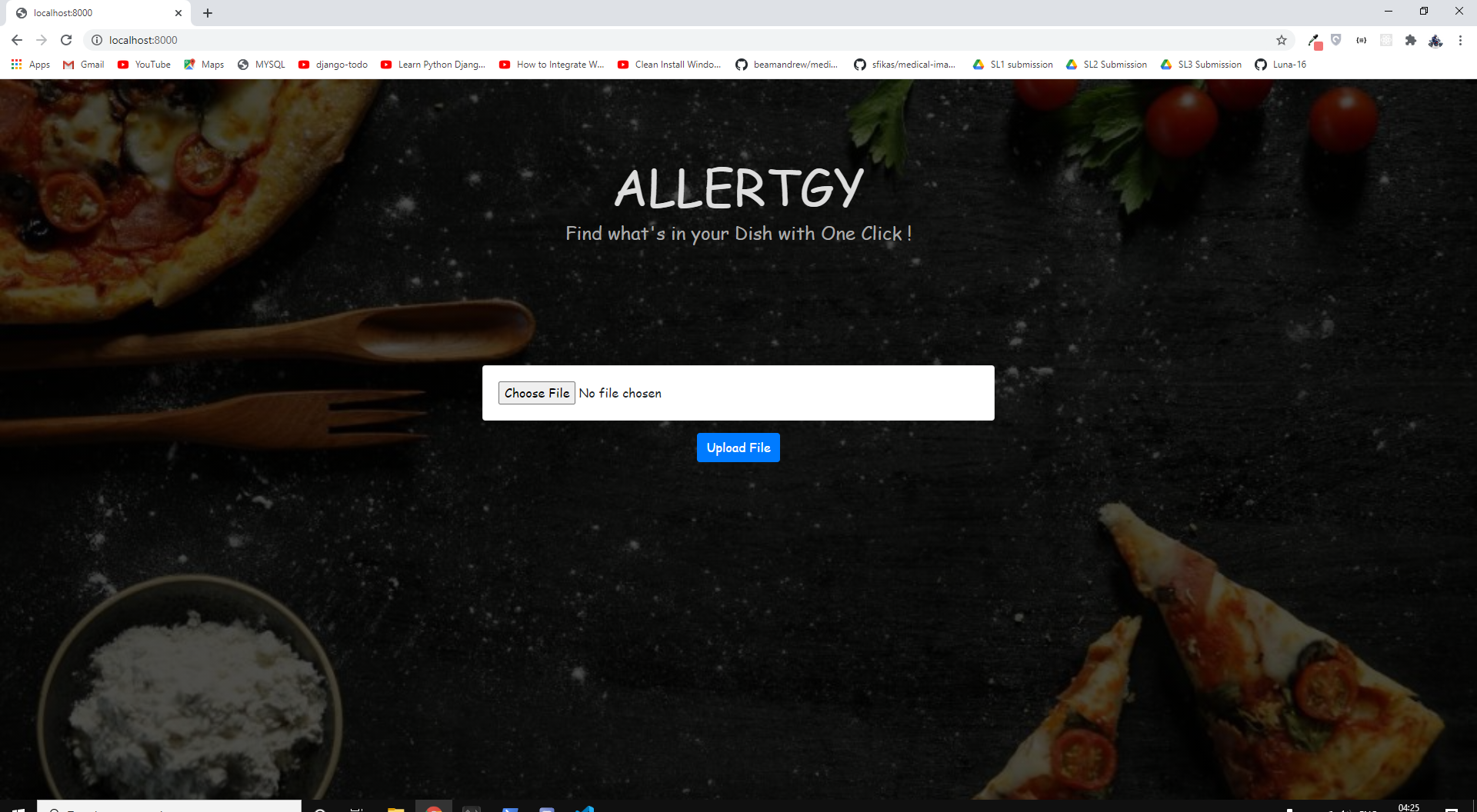
Task: Open a new browser tab
Action: click(x=208, y=13)
